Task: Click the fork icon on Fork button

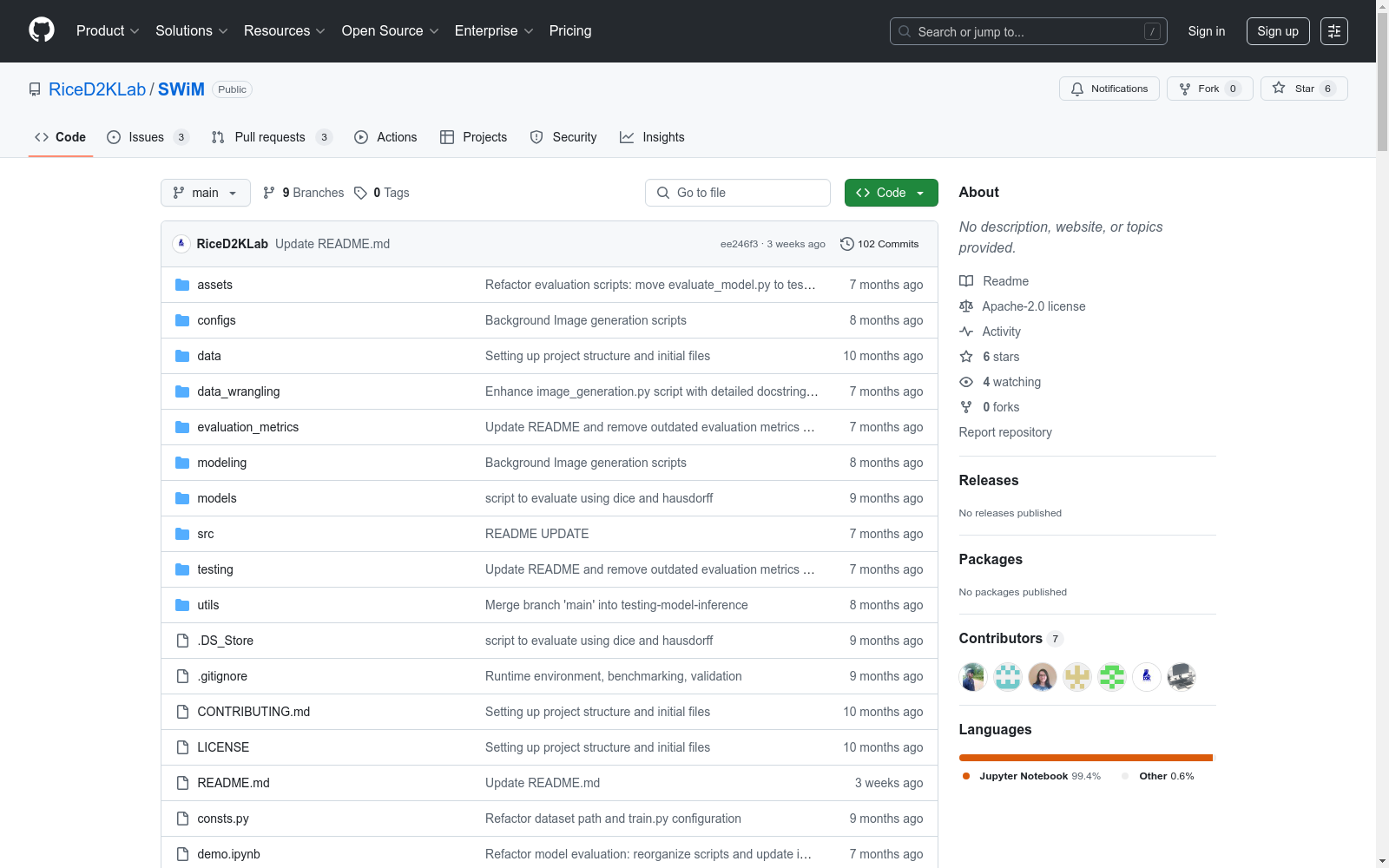Action: pyautogui.click(x=1185, y=89)
